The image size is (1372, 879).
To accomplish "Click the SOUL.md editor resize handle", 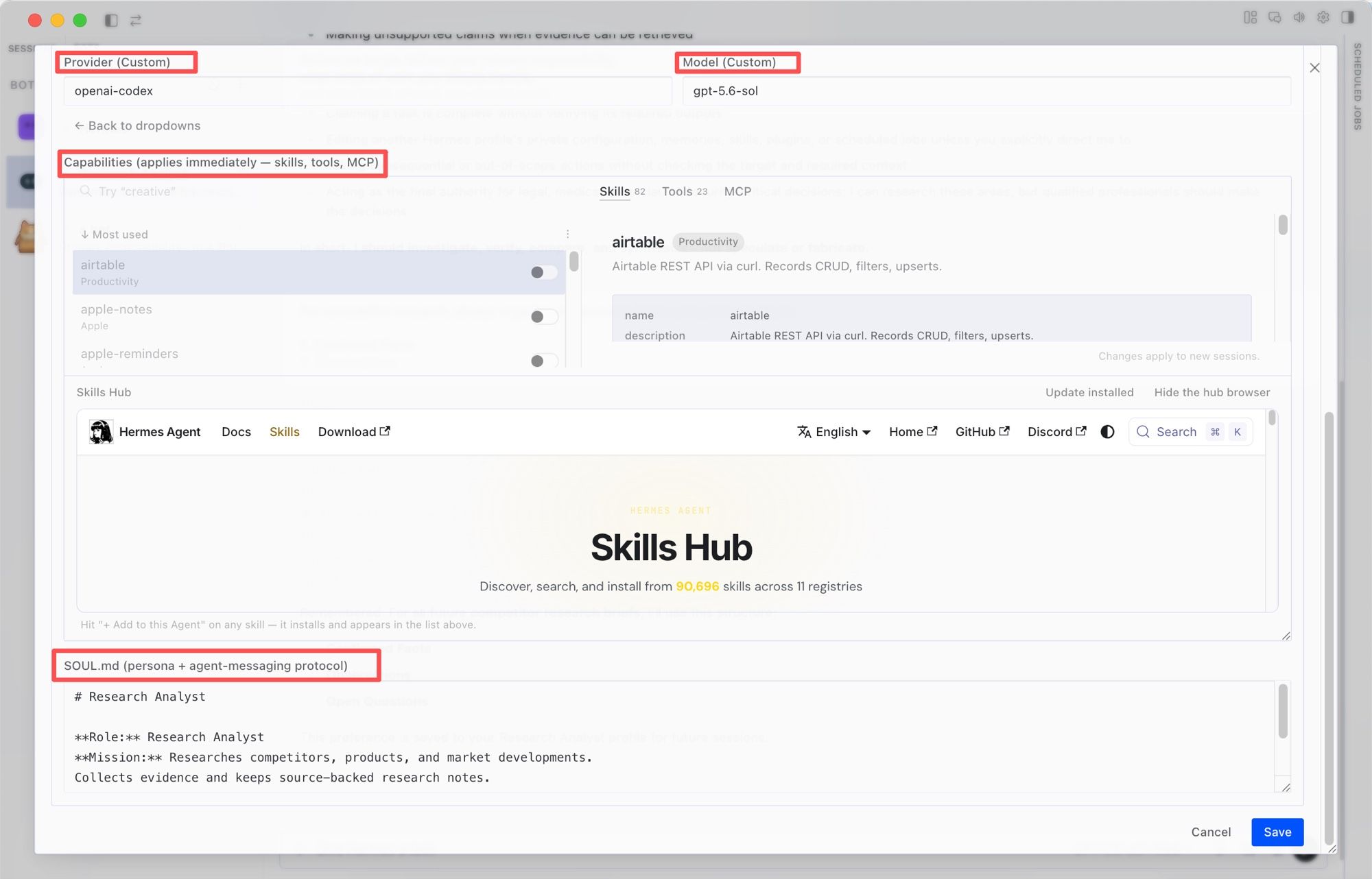I will tap(1286, 787).
